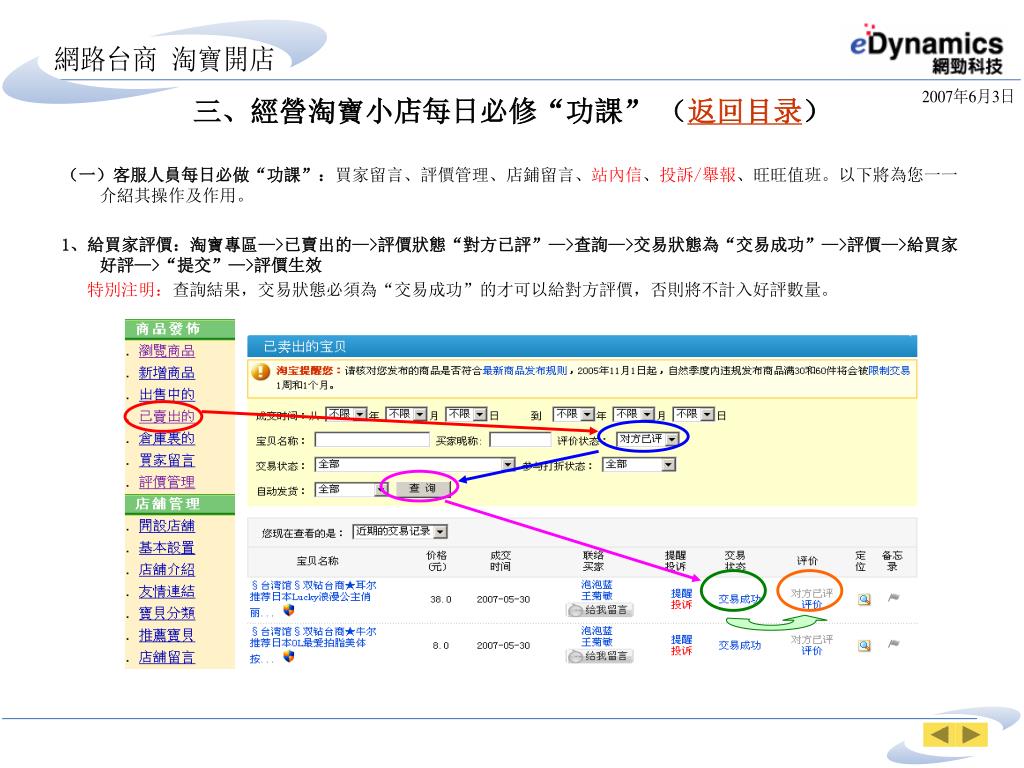Open the 近期的交易记录 dropdown
Viewport: 1024px width, 768px height.
[400, 532]
